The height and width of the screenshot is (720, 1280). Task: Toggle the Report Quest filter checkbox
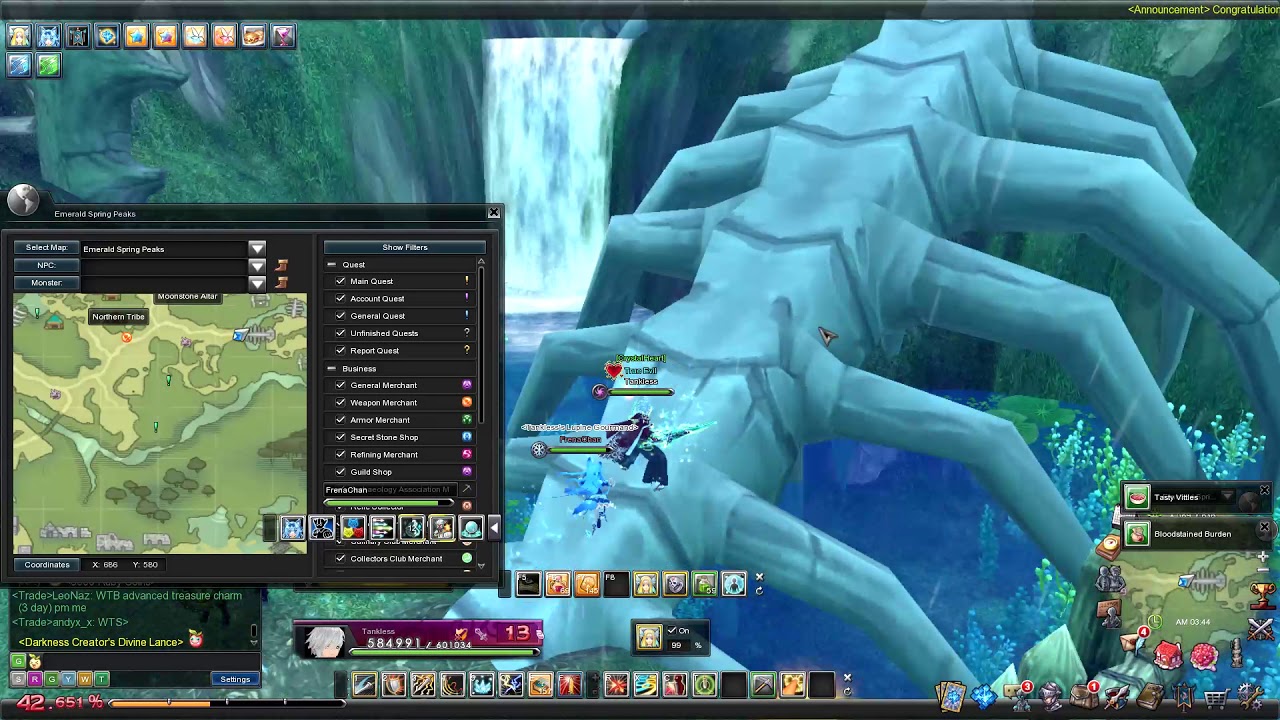tap(340, 350)
